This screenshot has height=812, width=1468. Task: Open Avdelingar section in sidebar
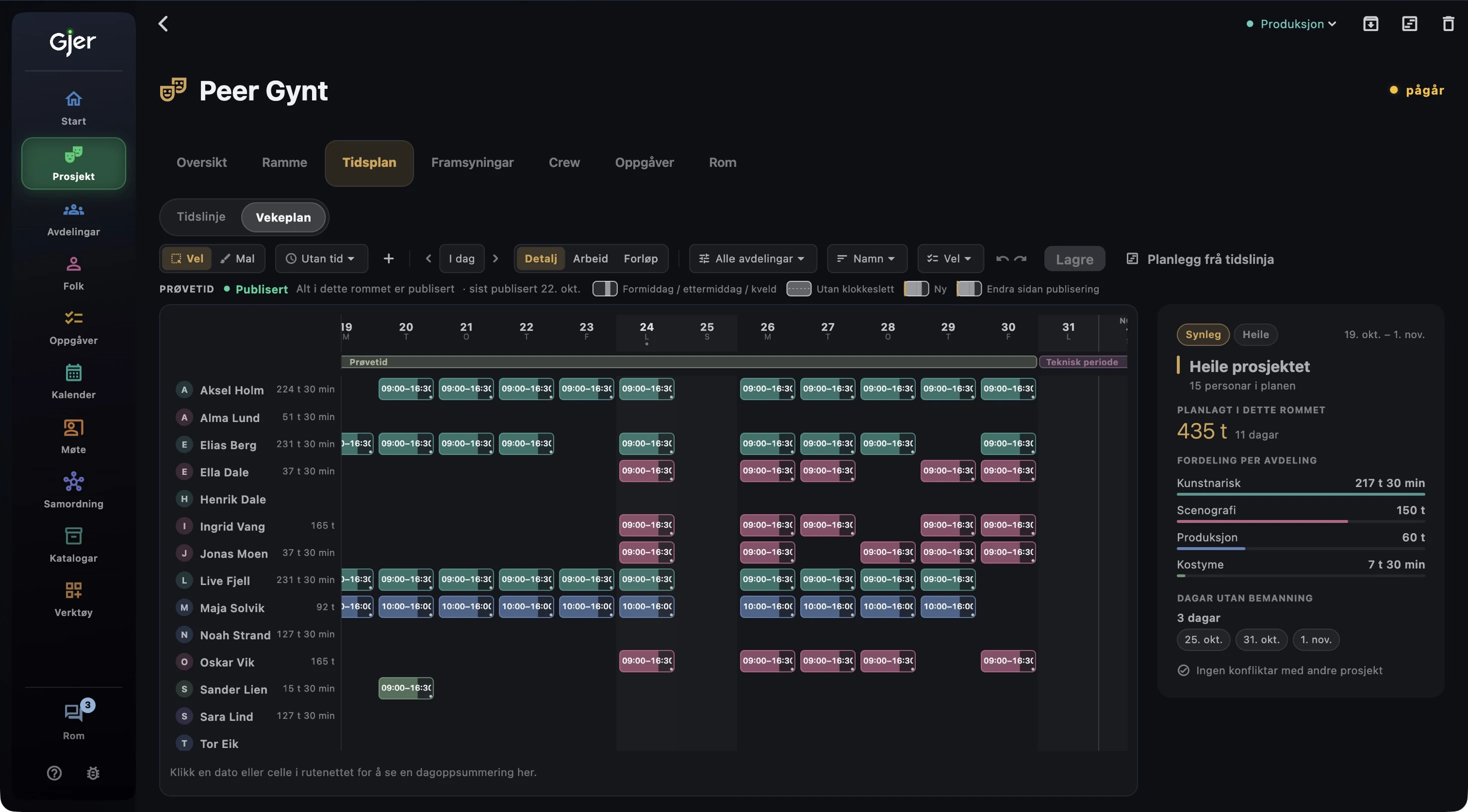pos(74,219)
